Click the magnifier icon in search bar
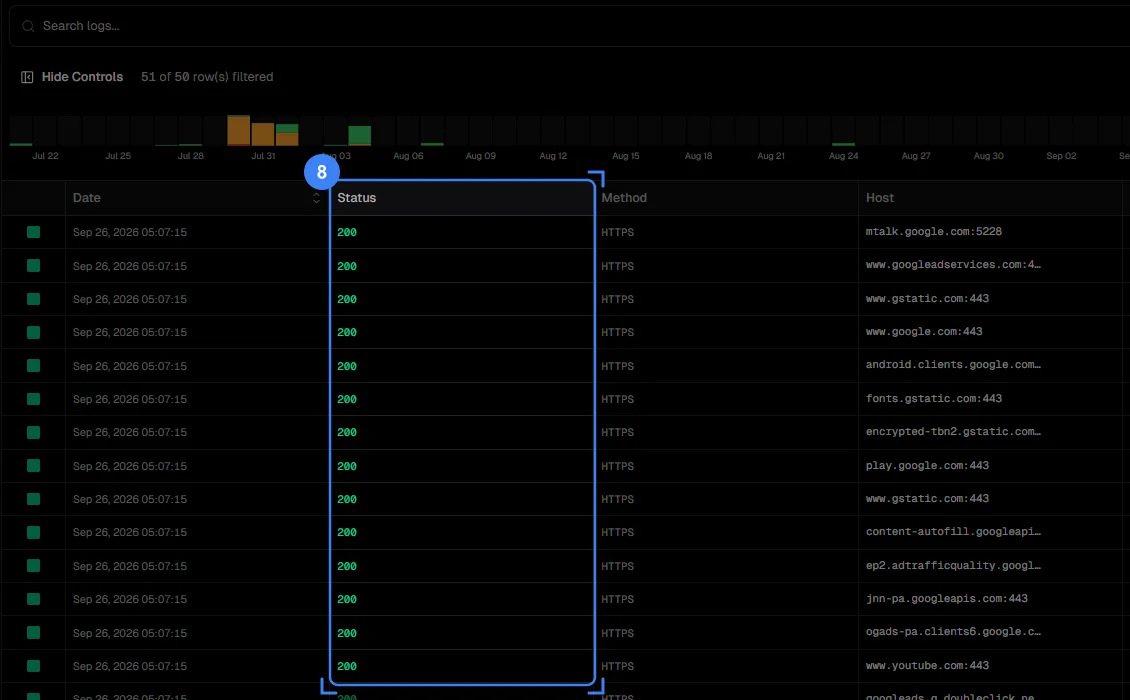Screen dimensions: 1130x700 click(x=28, y=26)
